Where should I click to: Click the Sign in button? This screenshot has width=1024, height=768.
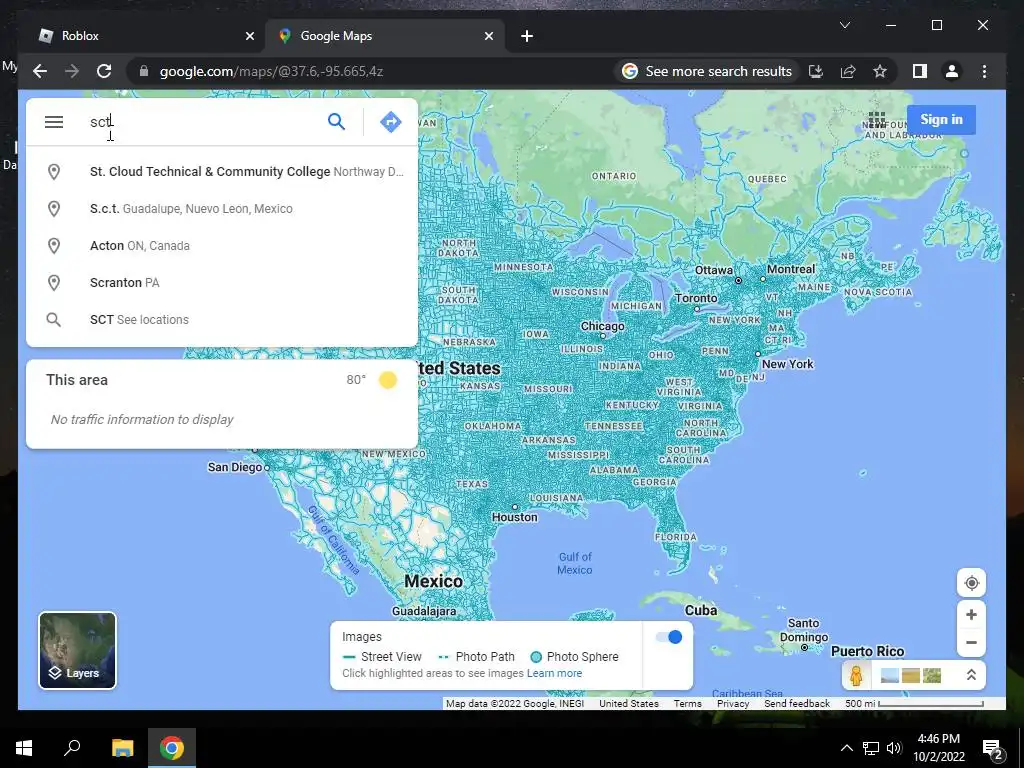click(941, 120)
